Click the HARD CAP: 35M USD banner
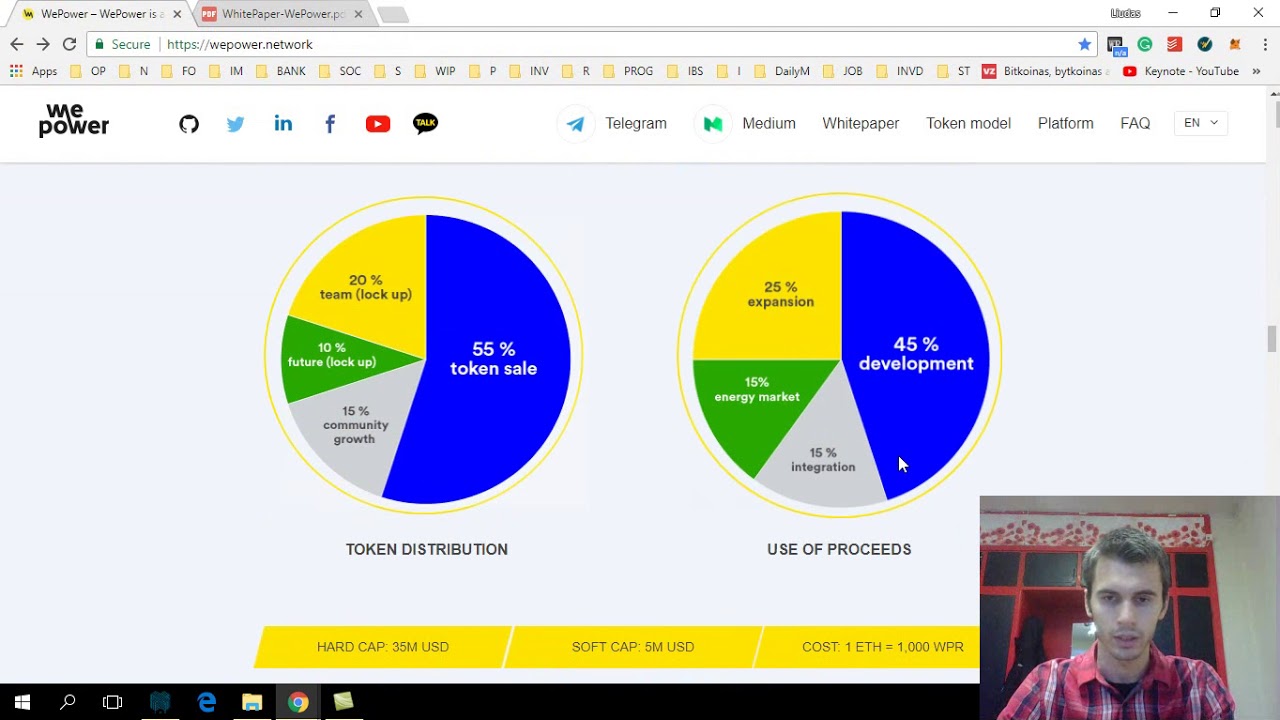 point(383,647)
